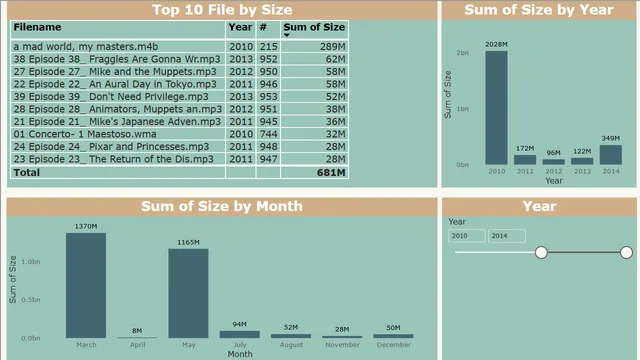
Task: Click the sort arrow under Sum of Size
Action: [287, 36]
